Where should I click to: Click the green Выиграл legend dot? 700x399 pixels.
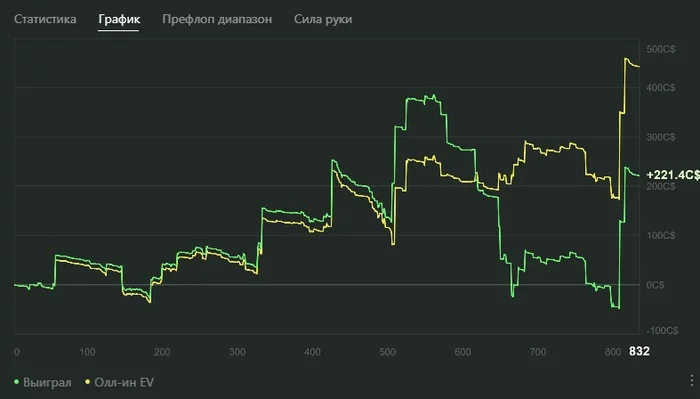[17, 382]
